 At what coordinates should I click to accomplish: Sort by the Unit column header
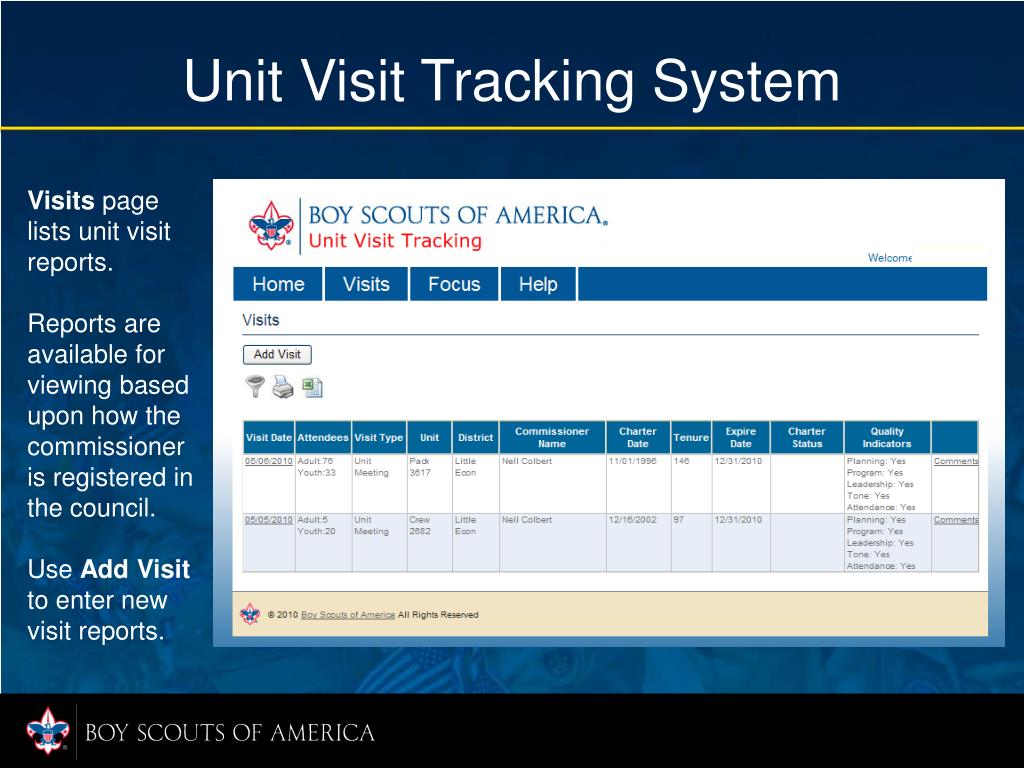[x=429, y=438]
